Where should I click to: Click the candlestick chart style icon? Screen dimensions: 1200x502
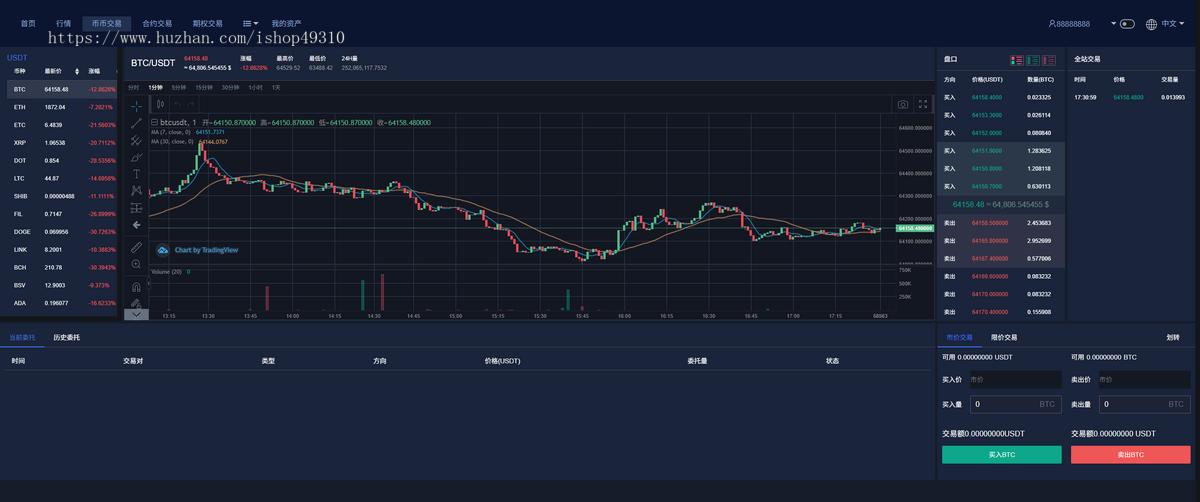click(x=160, y=103)
